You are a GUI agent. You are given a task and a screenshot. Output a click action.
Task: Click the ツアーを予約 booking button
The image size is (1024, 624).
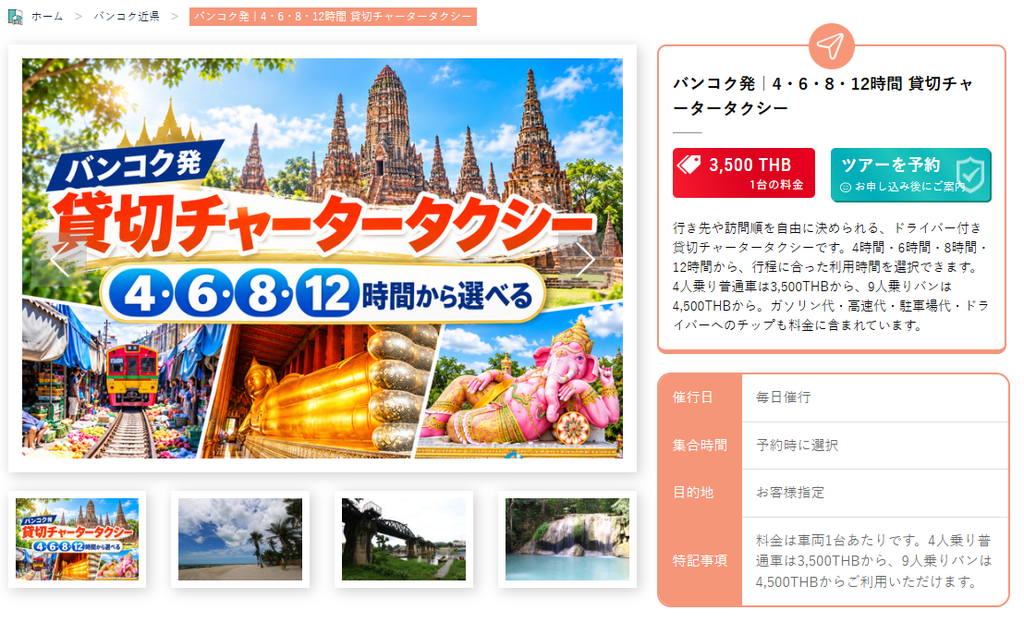(911, 174)
